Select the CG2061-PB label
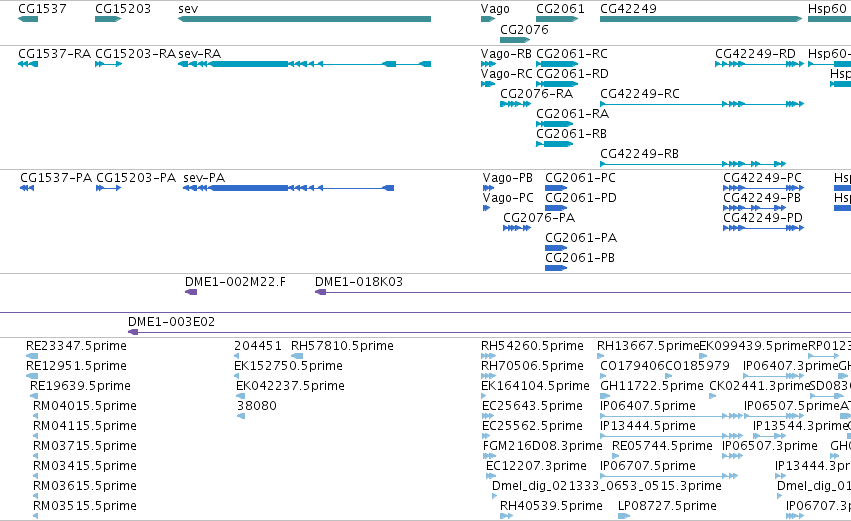Image resolution: width=851 pixels, height=521 pixels. (580, 258)
